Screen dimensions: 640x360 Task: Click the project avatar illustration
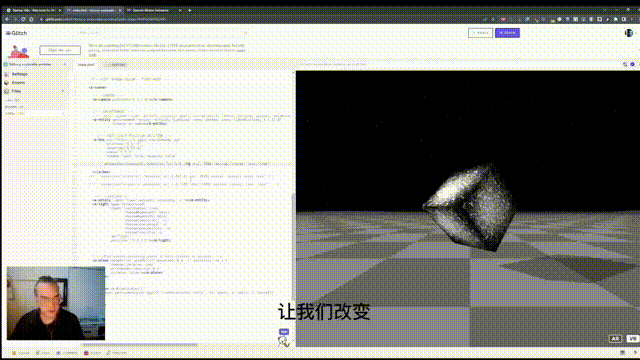tap(18, 51)
